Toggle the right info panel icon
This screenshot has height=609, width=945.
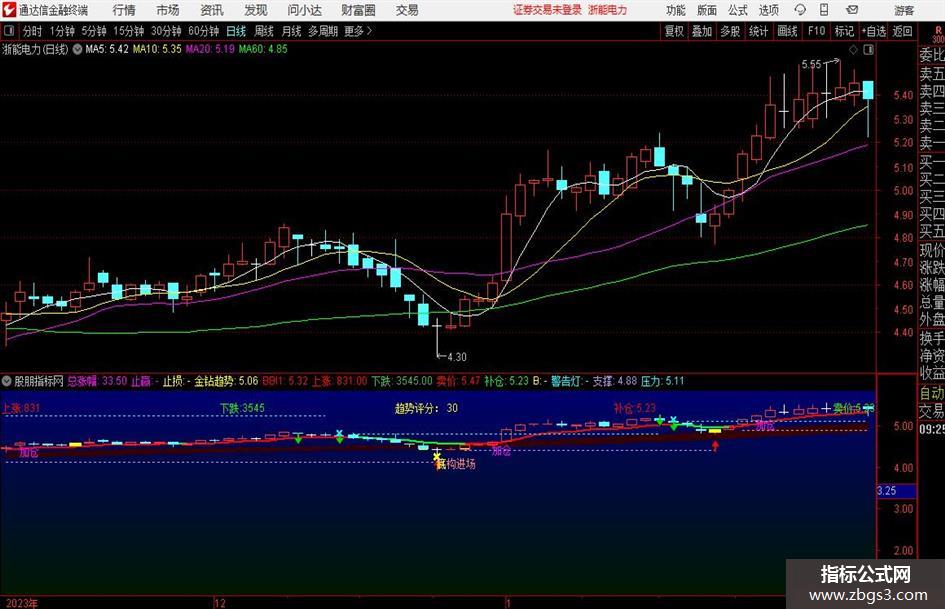pos(868,50)
